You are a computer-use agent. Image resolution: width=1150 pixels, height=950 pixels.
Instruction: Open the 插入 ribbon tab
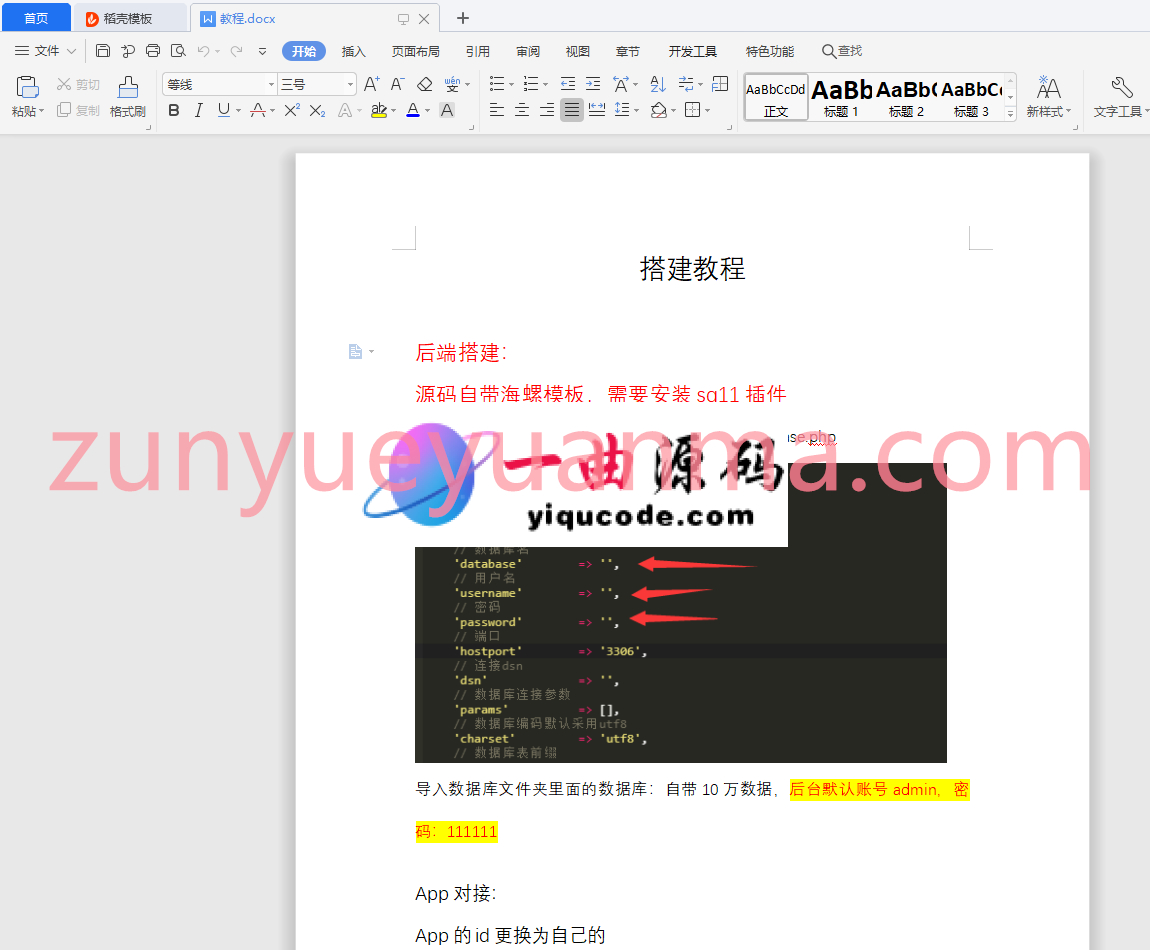(354, 51)
